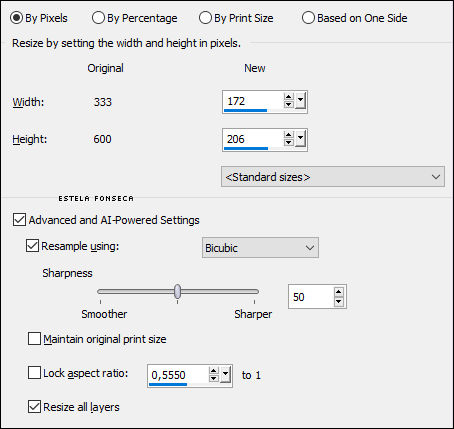Image resolution: width=454 pixels, height=429 pixels.
Task: Click the Height increase spinner arrow
Action: 289,135
